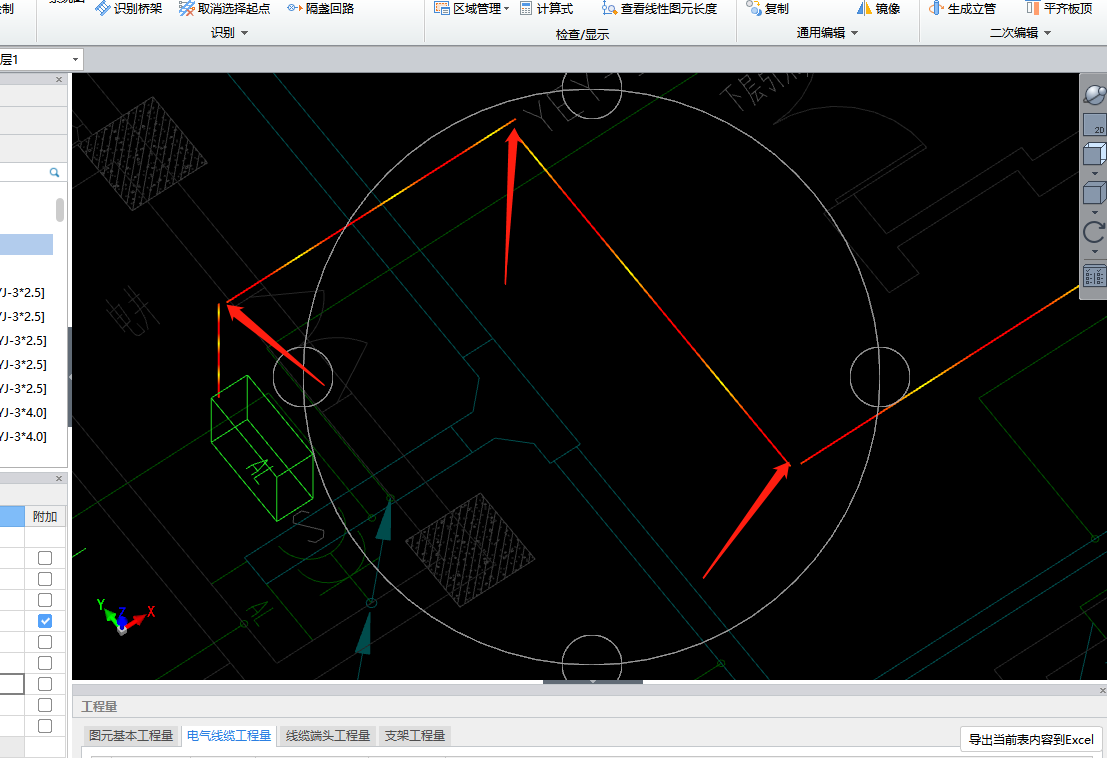Tick the second 附加 checkbox from the top
This screenshot has height=758, width=1107.
tap(45, 579)
